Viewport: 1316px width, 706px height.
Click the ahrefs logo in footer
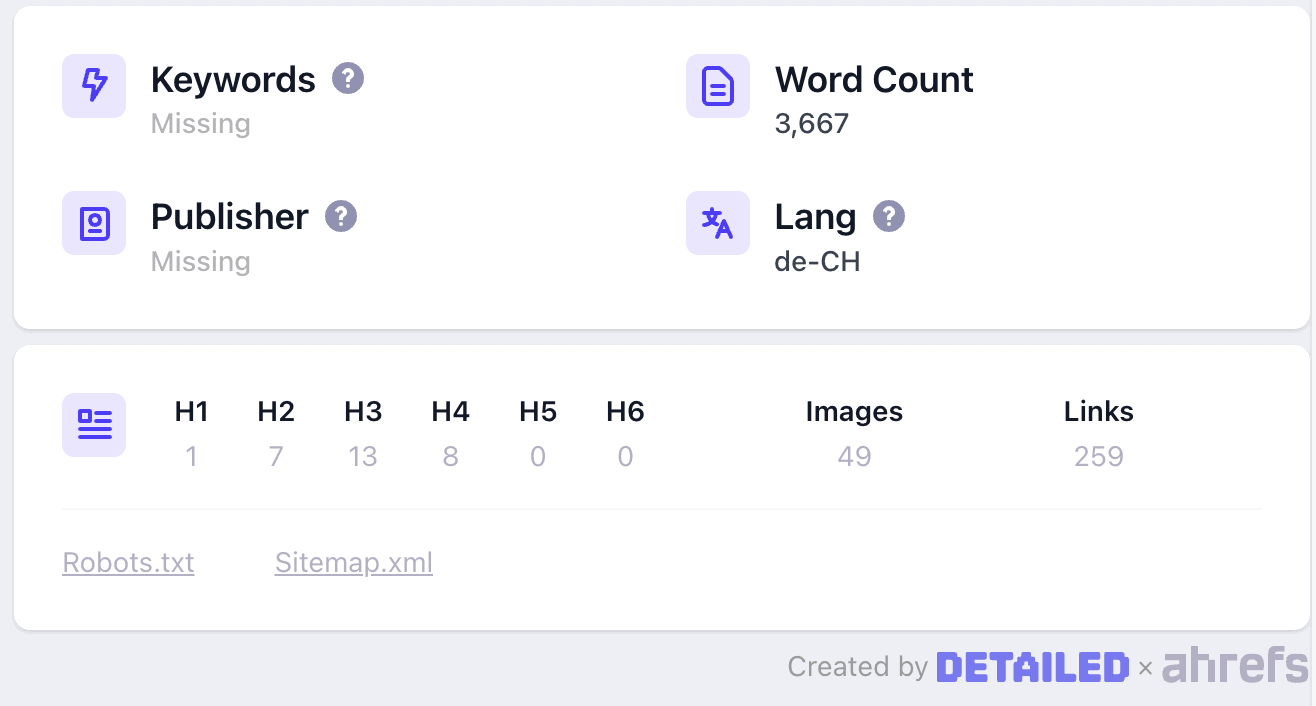tap(1235, 666)
